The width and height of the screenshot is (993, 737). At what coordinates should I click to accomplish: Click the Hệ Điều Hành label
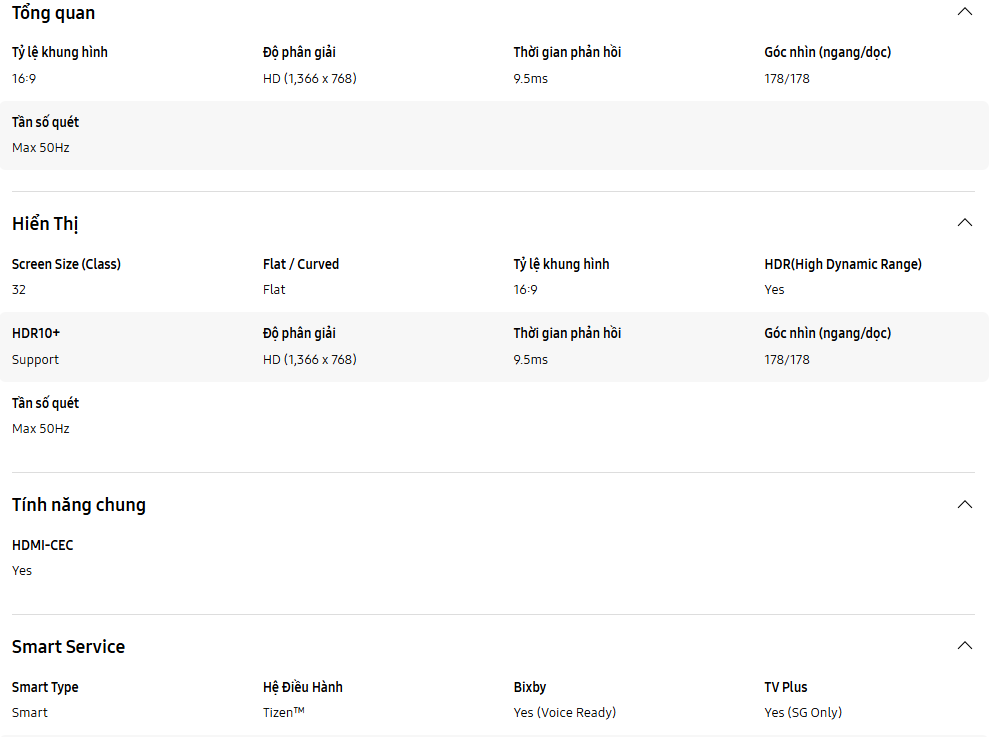303,687
